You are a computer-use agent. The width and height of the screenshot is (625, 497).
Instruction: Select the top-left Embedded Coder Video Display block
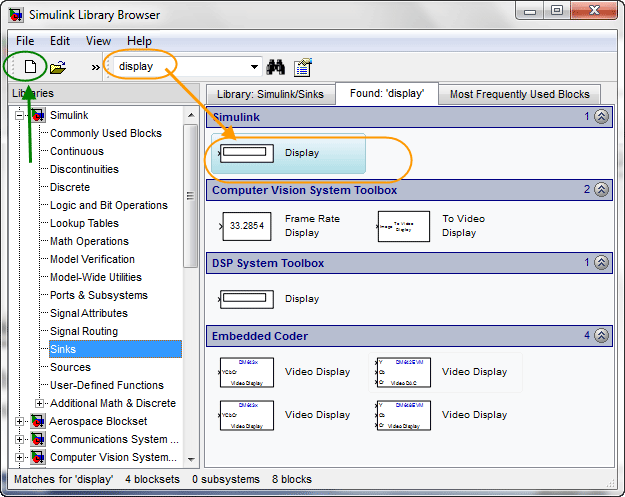pyautogui.click(x=246, y=372)
